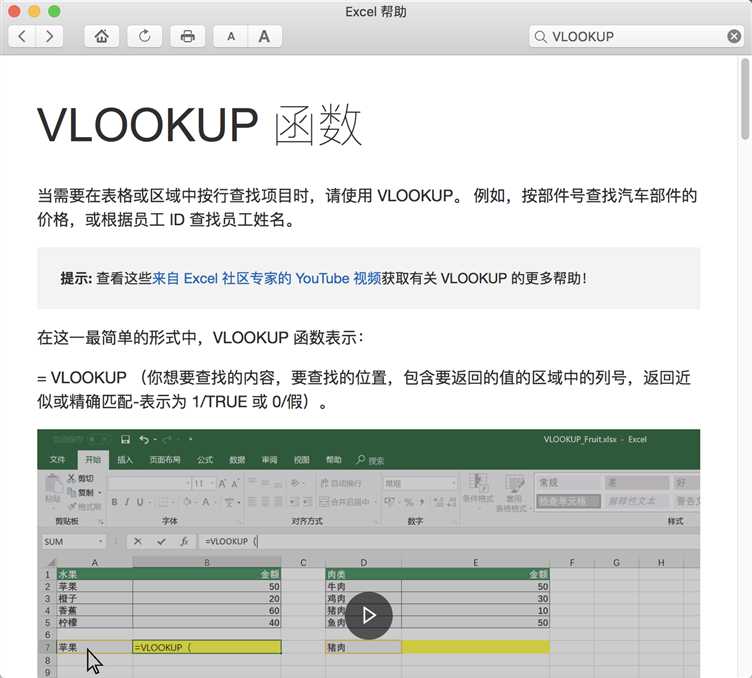Image resolution: width=752 pixels, height=678 pixels.
Task: Focus the VLOOKUP search field
Action: tap(636, 36)
